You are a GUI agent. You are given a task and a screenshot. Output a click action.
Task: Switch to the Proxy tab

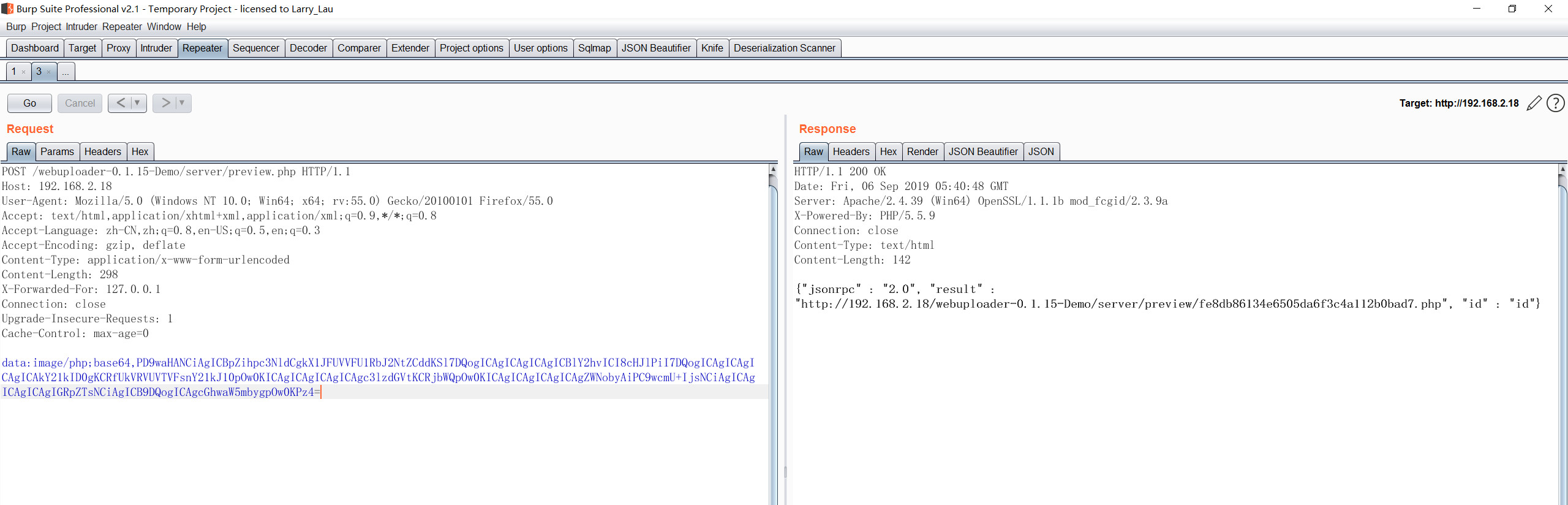118,48
